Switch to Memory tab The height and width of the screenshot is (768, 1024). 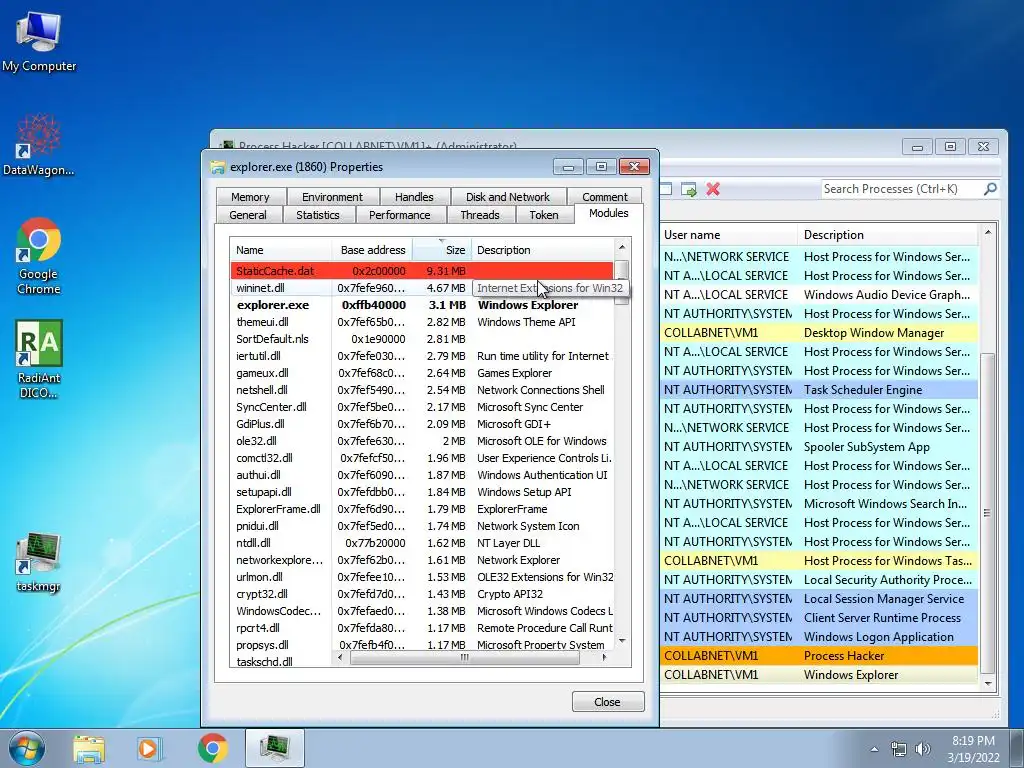(250, 197)
